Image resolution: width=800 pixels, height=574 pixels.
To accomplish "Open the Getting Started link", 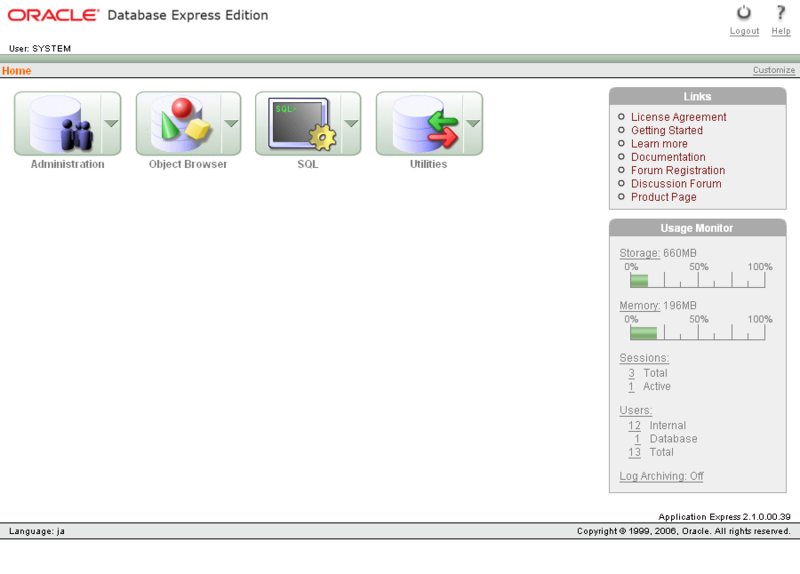I will (666, 131).
